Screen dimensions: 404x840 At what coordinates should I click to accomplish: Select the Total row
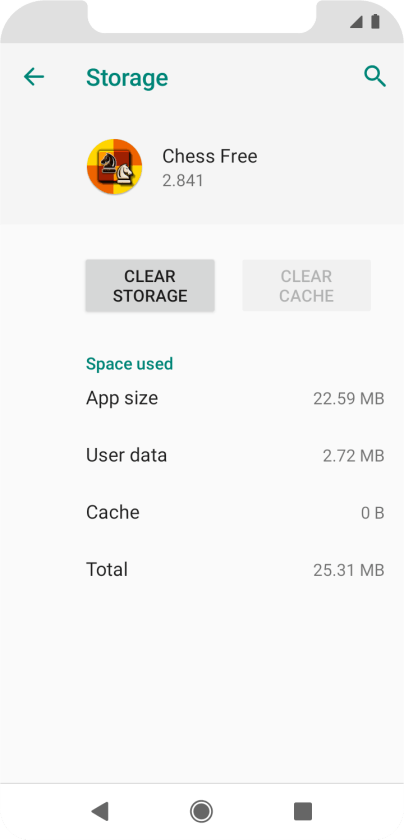(235, 569)
